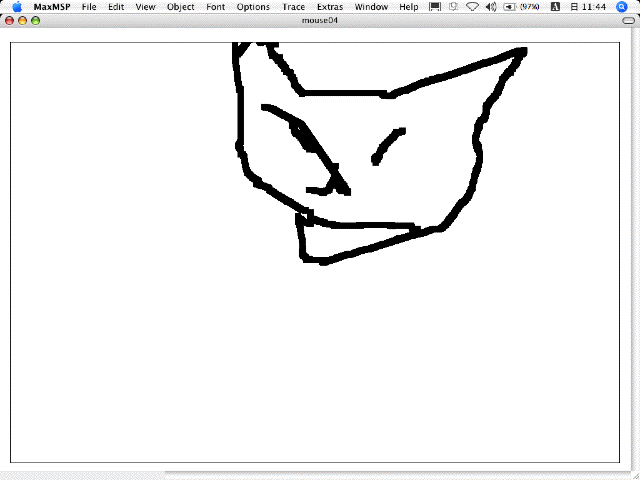Open the Extras menu

[x=329, y=7]
